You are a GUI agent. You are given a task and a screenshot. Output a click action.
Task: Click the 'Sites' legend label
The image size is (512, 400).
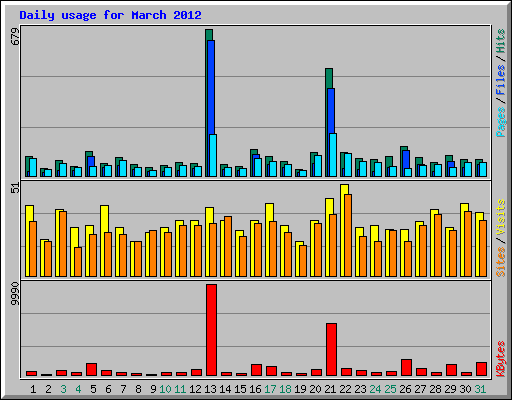[x=500, y=262]
